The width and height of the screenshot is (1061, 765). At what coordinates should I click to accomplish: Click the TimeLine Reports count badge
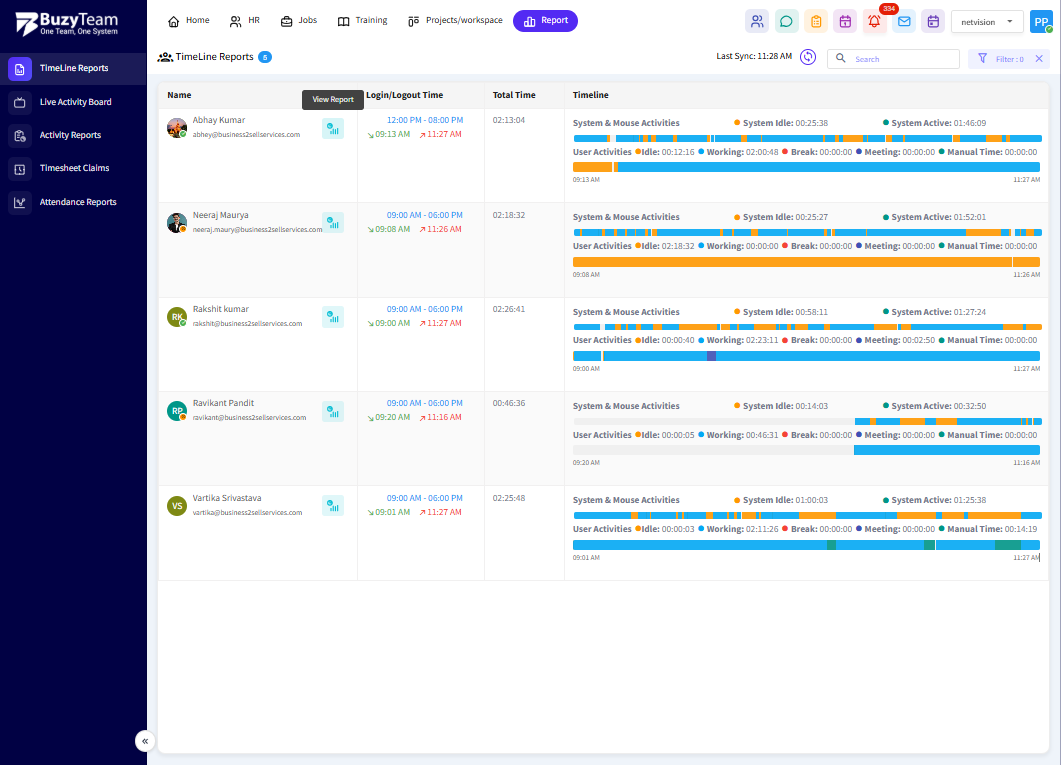point(265,57)
